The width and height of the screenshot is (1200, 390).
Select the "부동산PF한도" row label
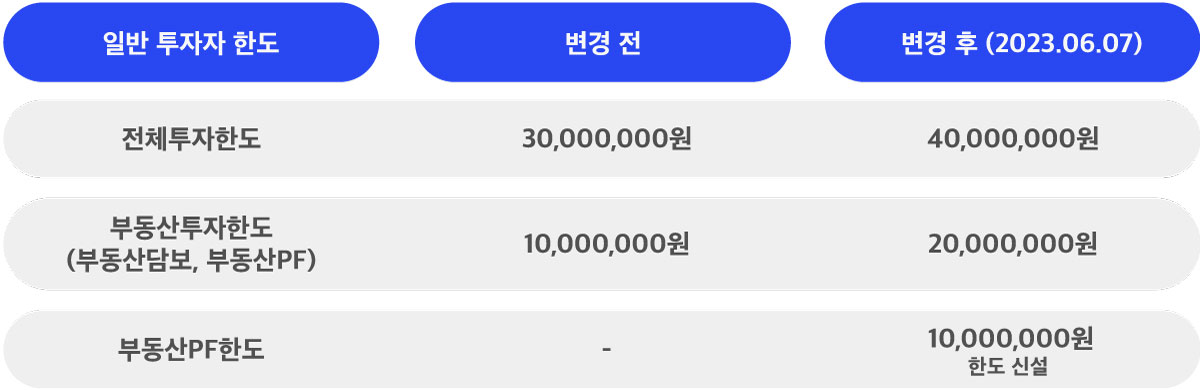(x=192, y=351)
